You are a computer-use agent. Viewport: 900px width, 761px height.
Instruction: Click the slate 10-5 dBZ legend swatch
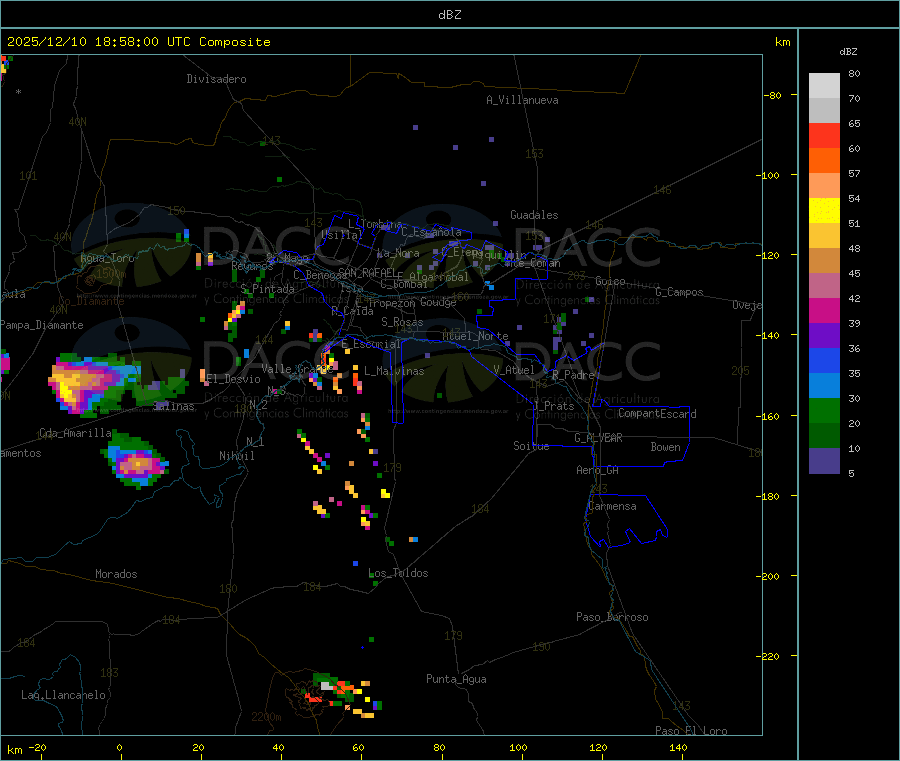(824, 461)
